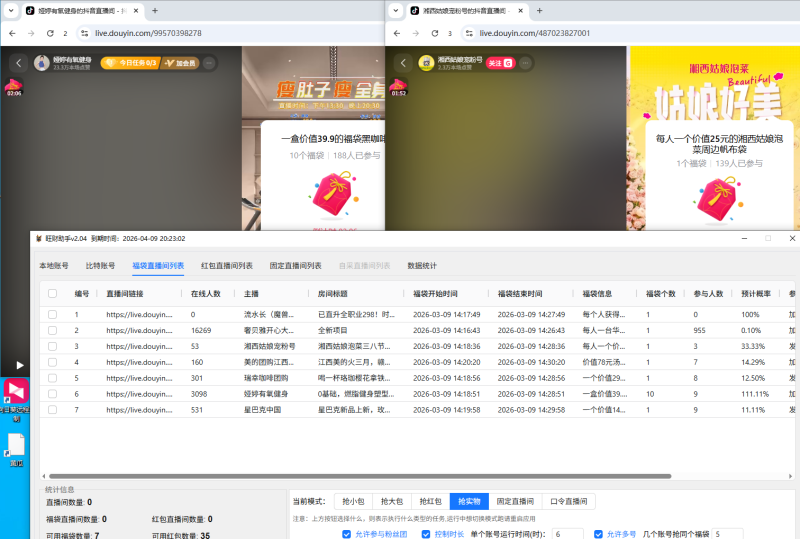800x539 pixels.
Task: Open 数据统计 tab
Action: (x=422, y=265)
